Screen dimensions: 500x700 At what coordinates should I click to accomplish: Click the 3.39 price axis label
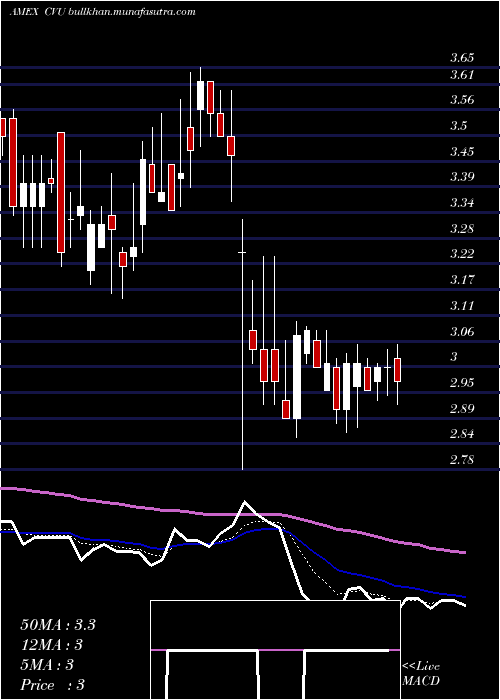(462, 177)
